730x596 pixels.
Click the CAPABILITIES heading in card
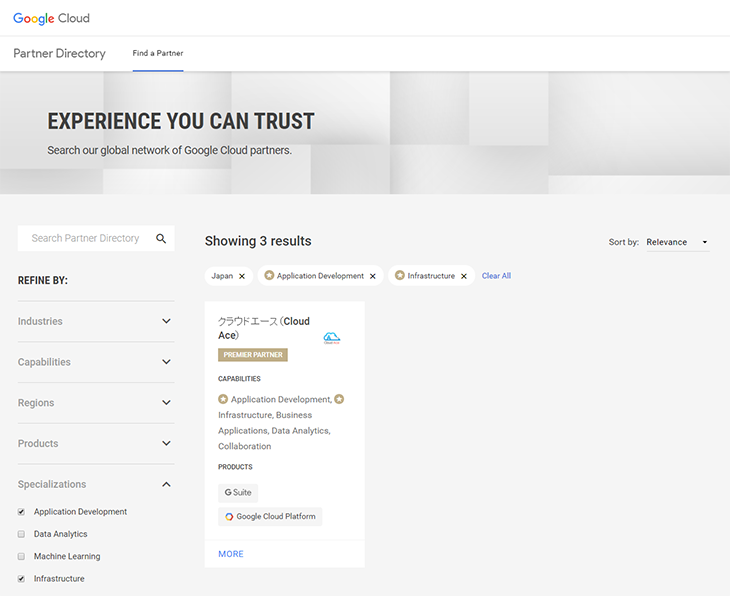tap(239, 379)
